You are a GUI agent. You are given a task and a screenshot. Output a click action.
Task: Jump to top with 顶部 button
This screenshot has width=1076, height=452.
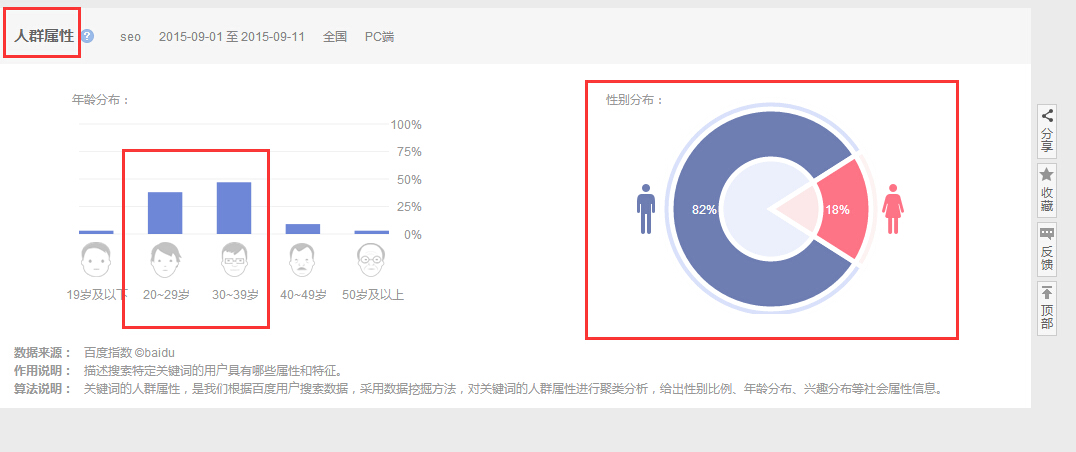click(1047, 307)
